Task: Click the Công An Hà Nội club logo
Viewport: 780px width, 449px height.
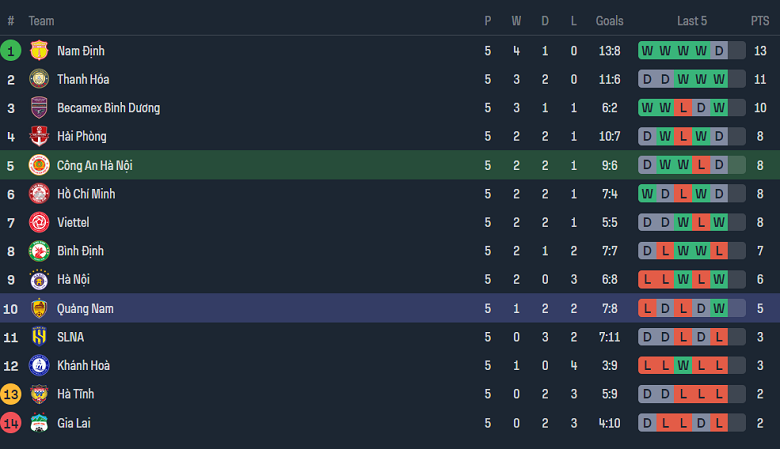Action: pyautogui.click(x=39, y=165)
